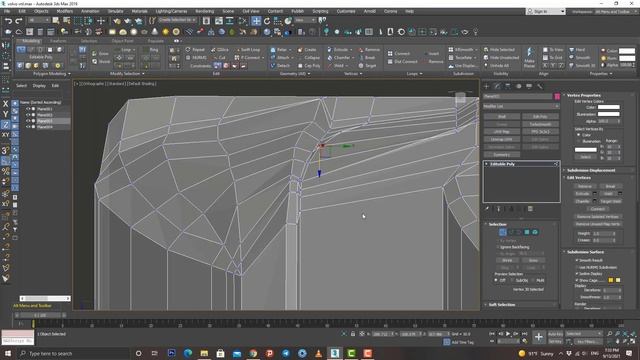Collapse Subdivision Surface rollout
The width and height of the screenshot is (640, 360).
coord(585,252)
